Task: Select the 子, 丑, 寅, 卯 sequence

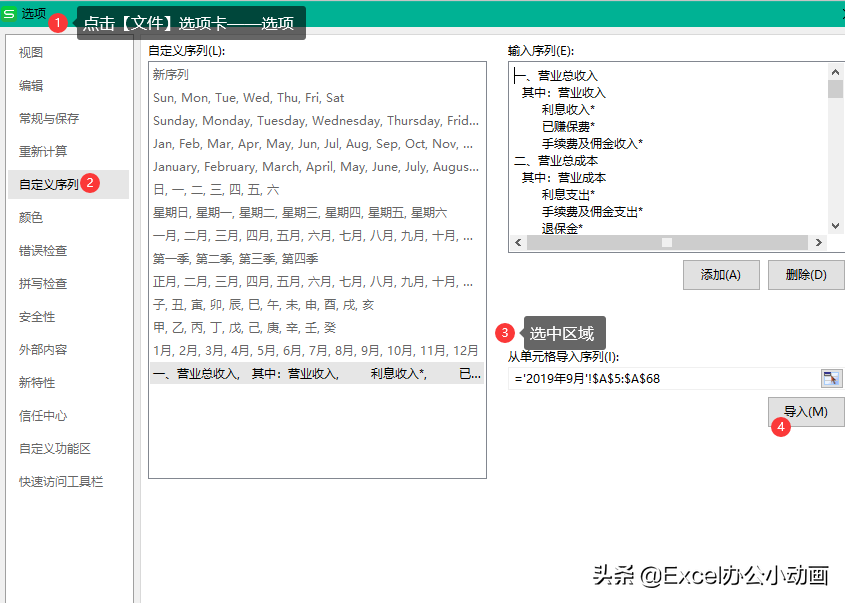Action: [x=317, y=305]
